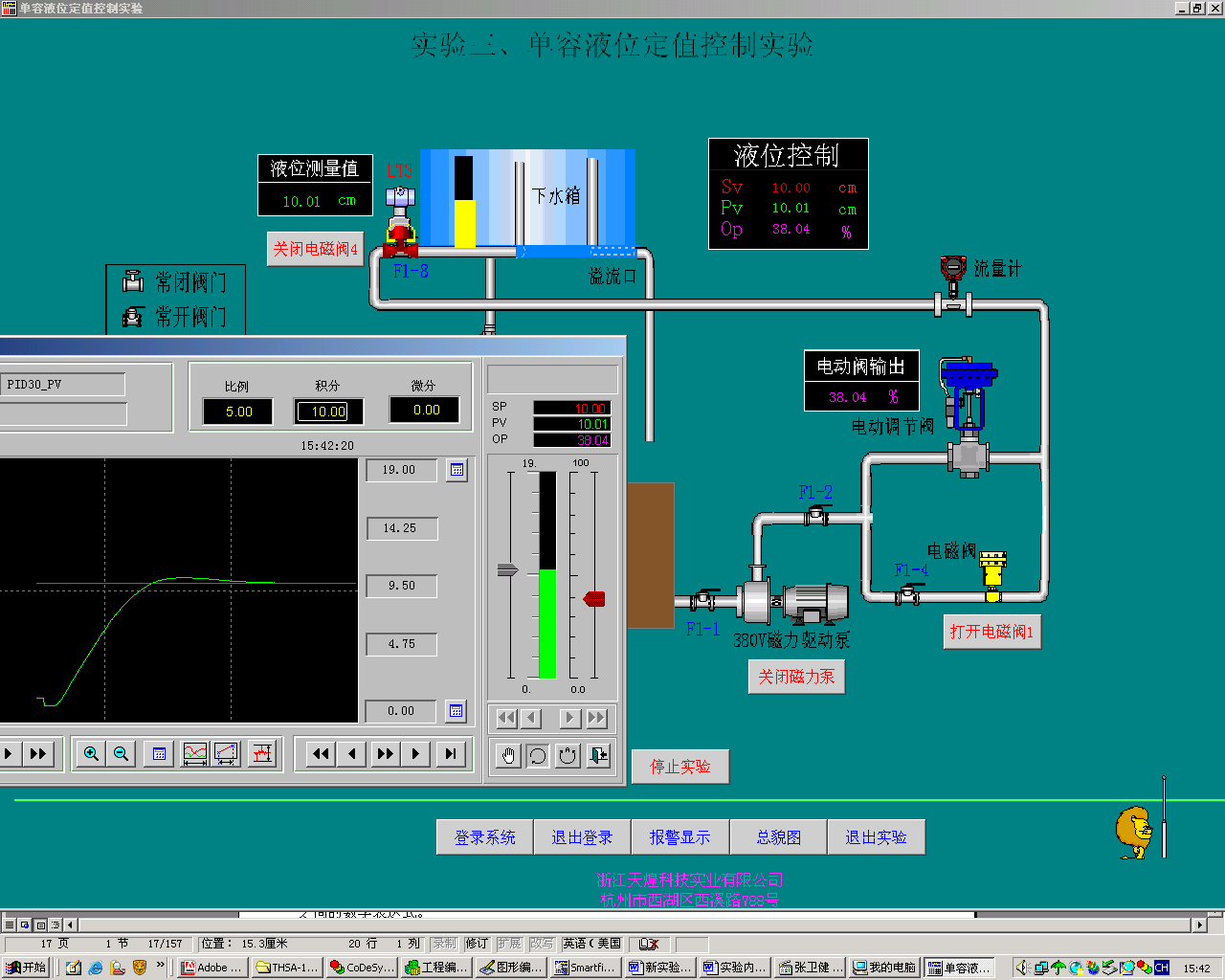Click the calculator icon beside the 0.00 value
The width and height of the screenshot is (1225, 980).
pos(457,711)
